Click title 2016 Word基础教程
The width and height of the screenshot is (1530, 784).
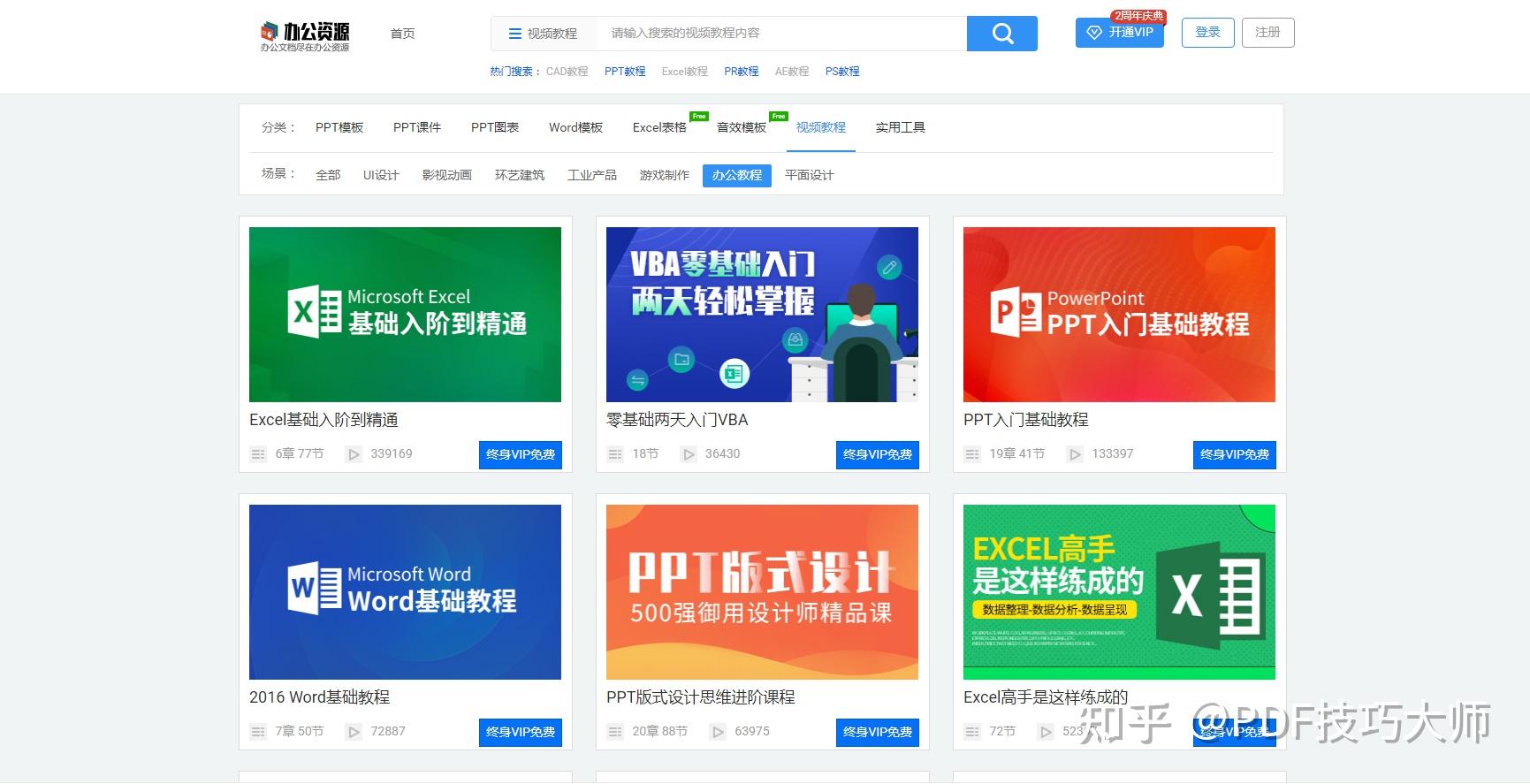(x=320, y=697)
